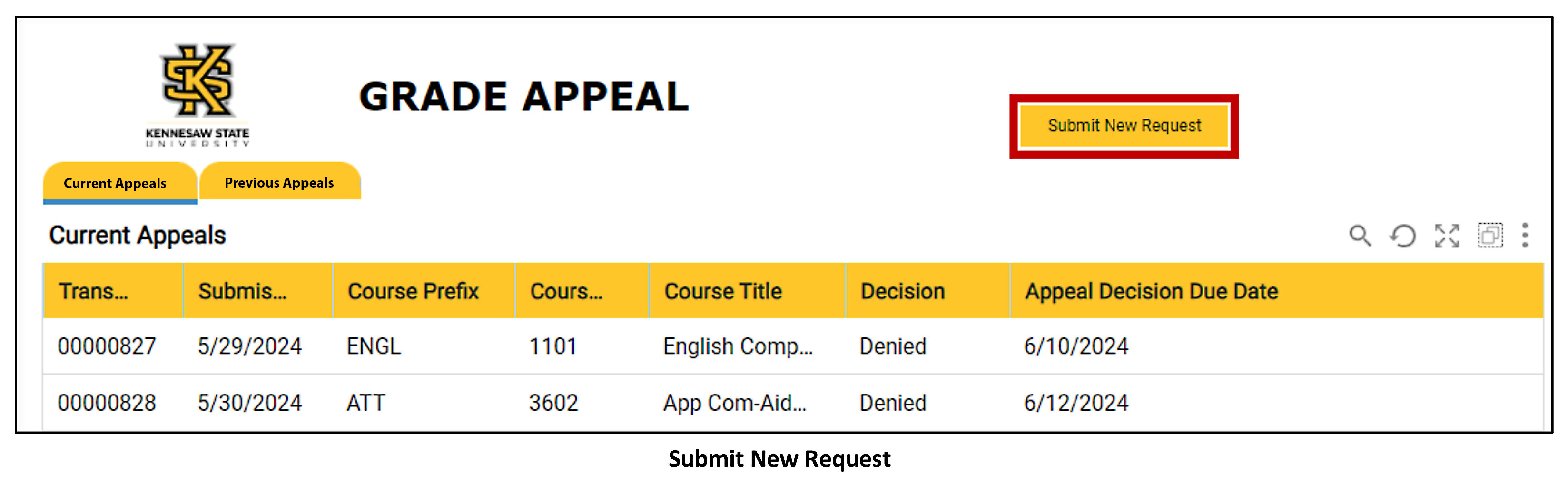This screenshot has height=484, width=1568.
Task: Expand table to full screen
Action: tap(1447, 236)
